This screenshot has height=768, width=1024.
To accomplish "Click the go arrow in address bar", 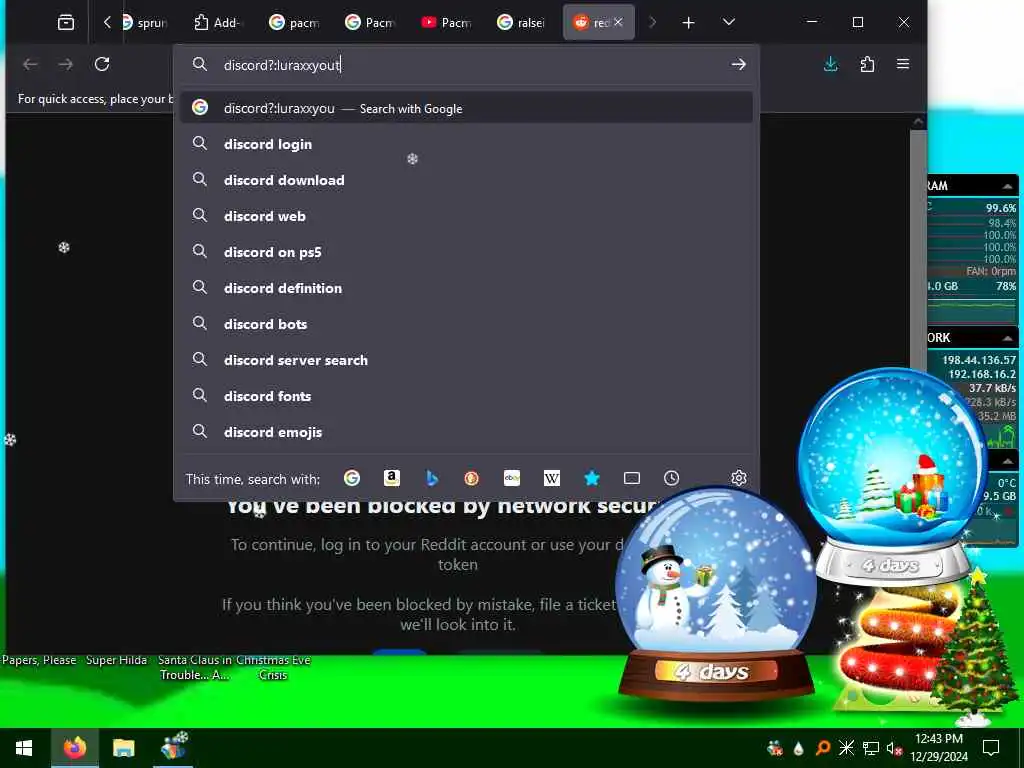I will 739,65.
